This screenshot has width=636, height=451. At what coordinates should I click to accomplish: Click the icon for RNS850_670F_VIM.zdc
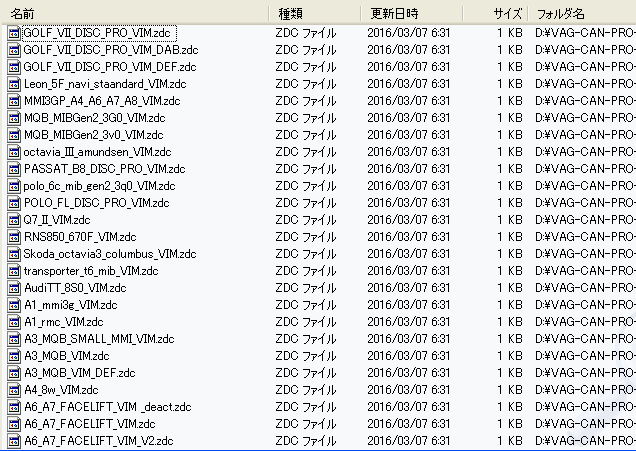[x=14, y=237]
